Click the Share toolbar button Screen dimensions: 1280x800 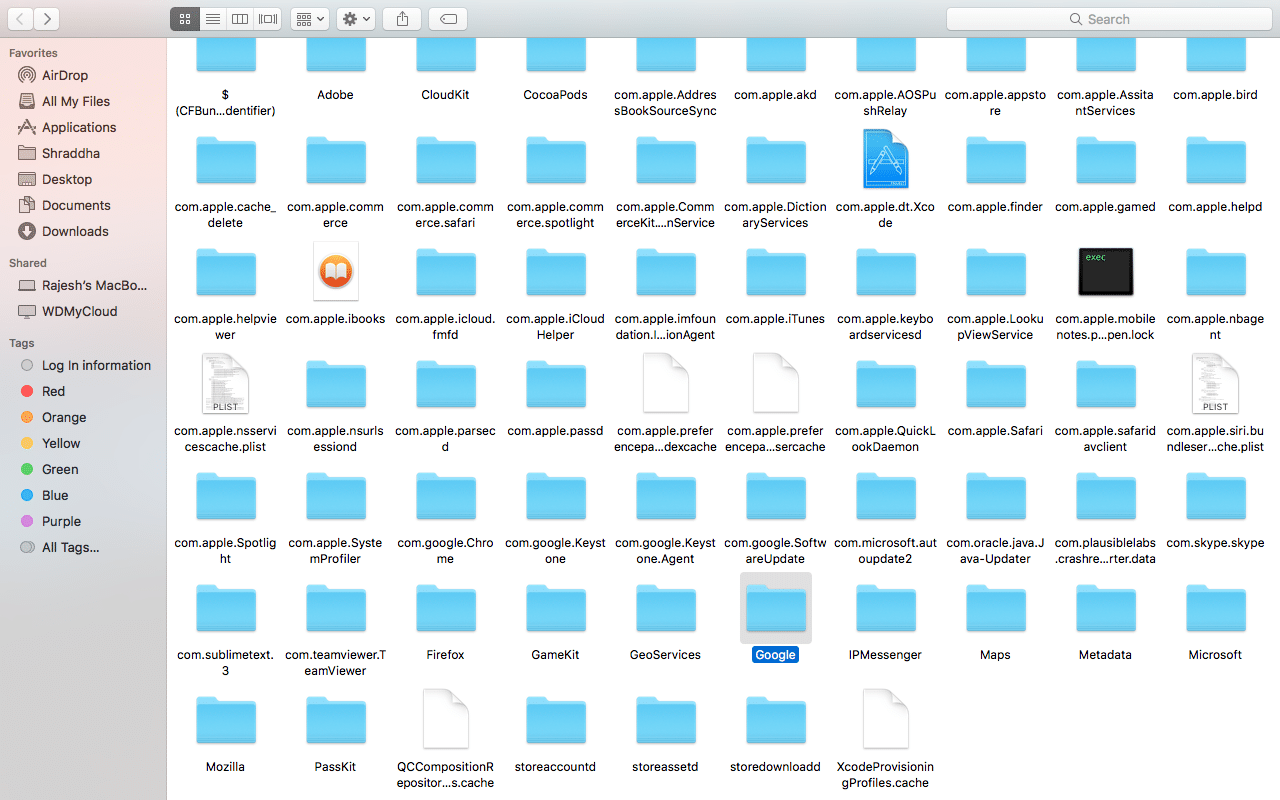pyautogui.click(x=402, y=19)
